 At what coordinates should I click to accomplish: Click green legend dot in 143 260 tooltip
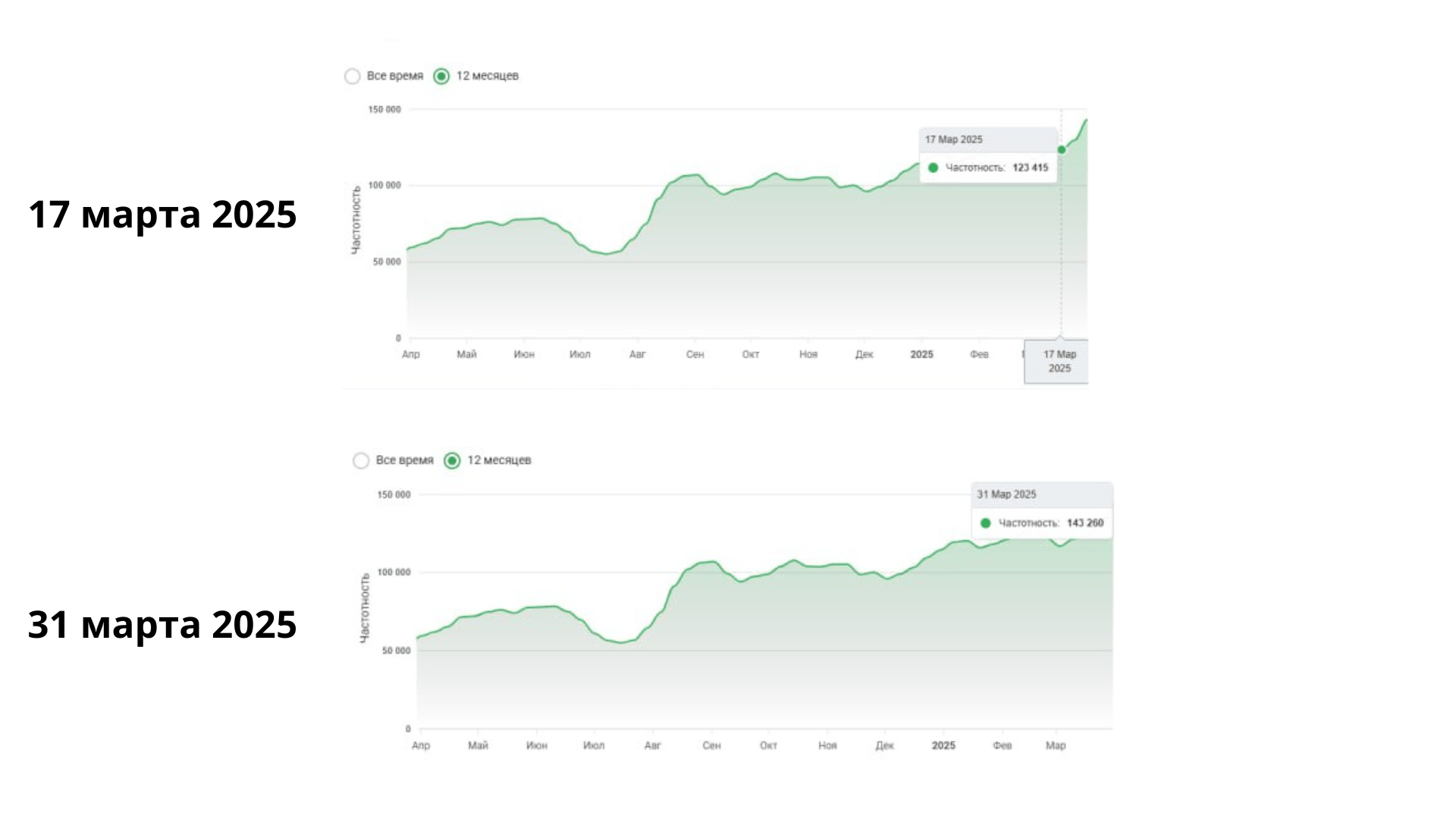point(986,523)
